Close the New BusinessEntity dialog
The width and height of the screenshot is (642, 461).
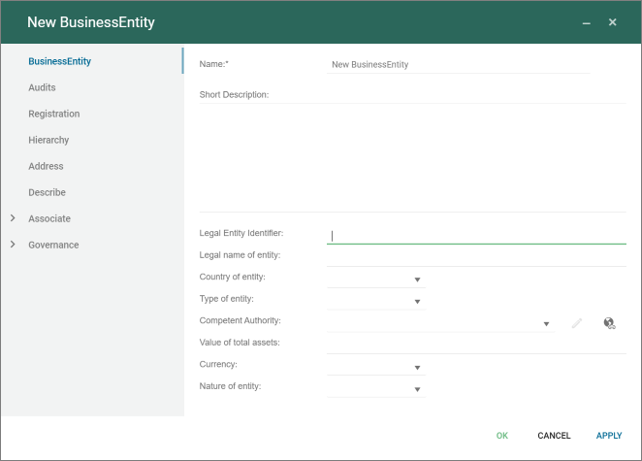coord(612,22)
